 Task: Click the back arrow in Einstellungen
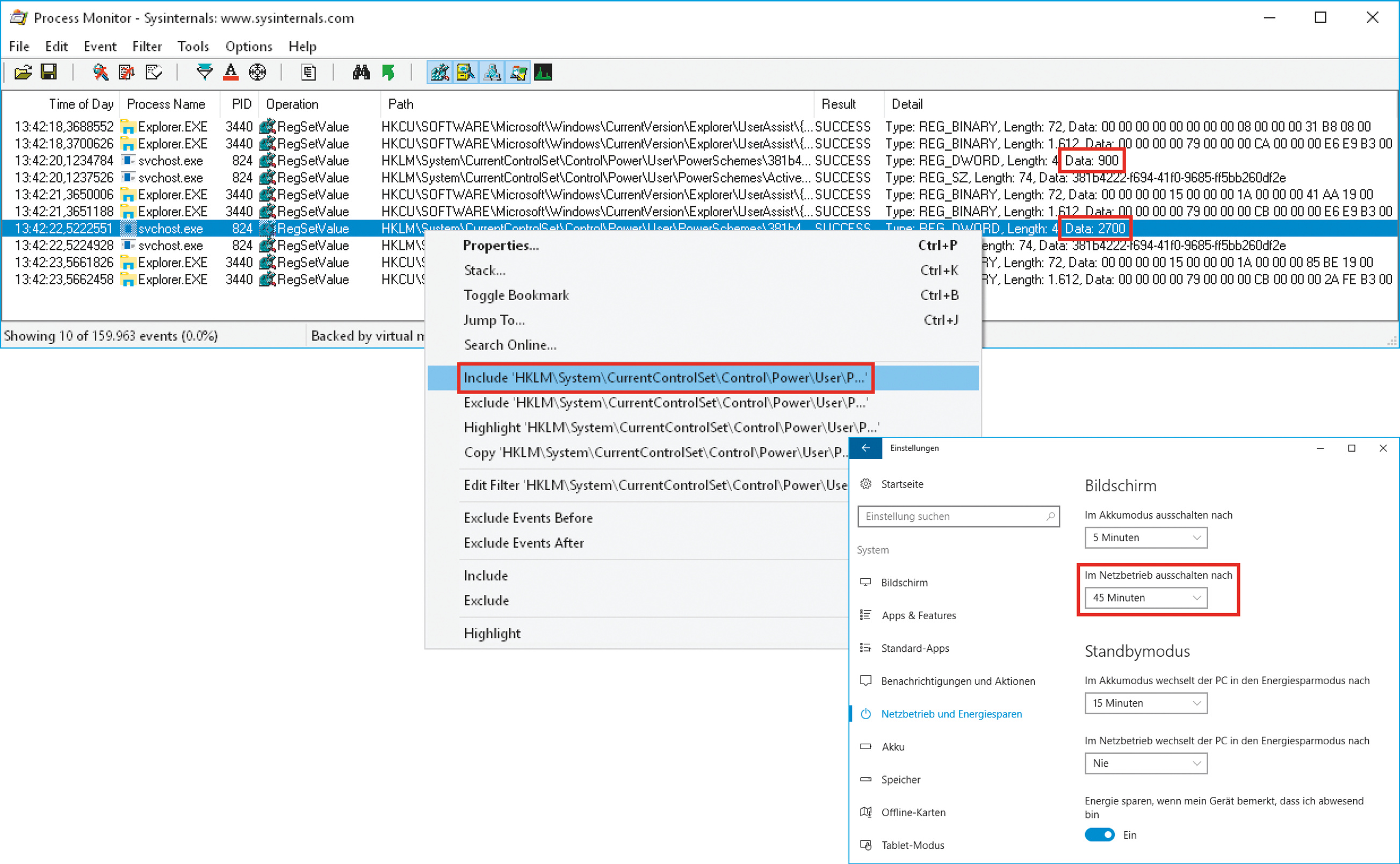(865, 448)
